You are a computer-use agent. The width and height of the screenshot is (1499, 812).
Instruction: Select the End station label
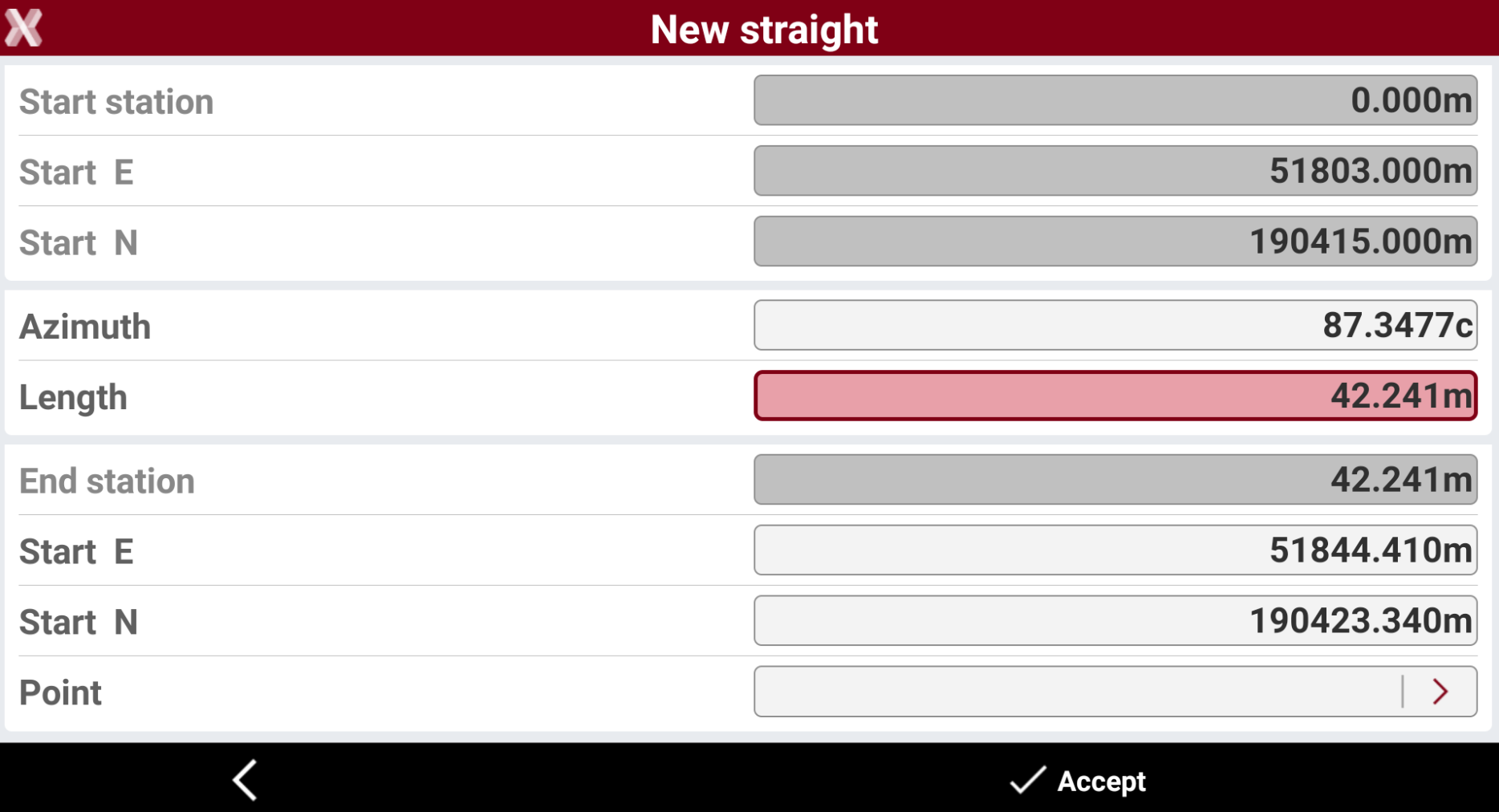[107, 481]
